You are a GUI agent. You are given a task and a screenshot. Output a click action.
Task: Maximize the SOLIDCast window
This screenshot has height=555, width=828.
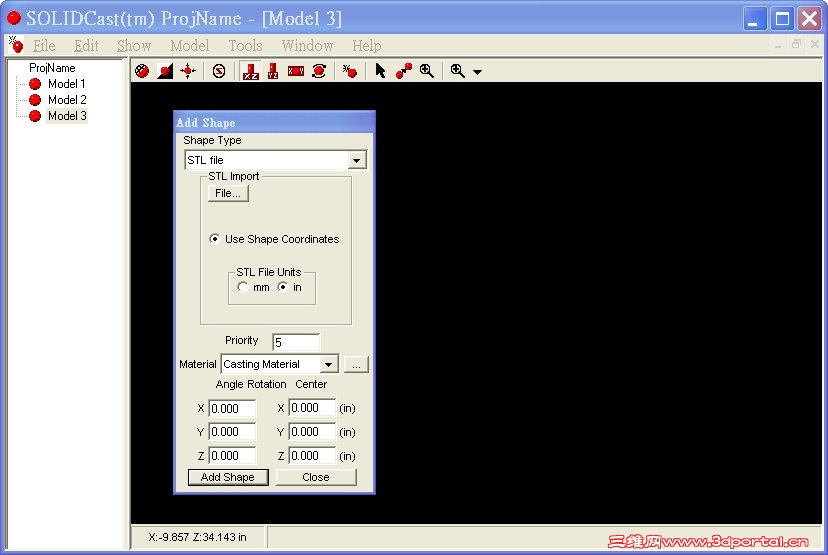(x=782, y=18)
